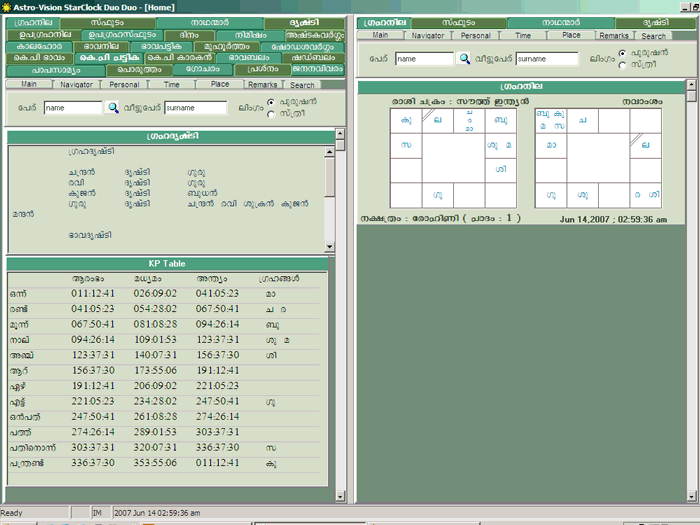Open Remarks tab in right panel
The image size is (700, 525).
614,35
